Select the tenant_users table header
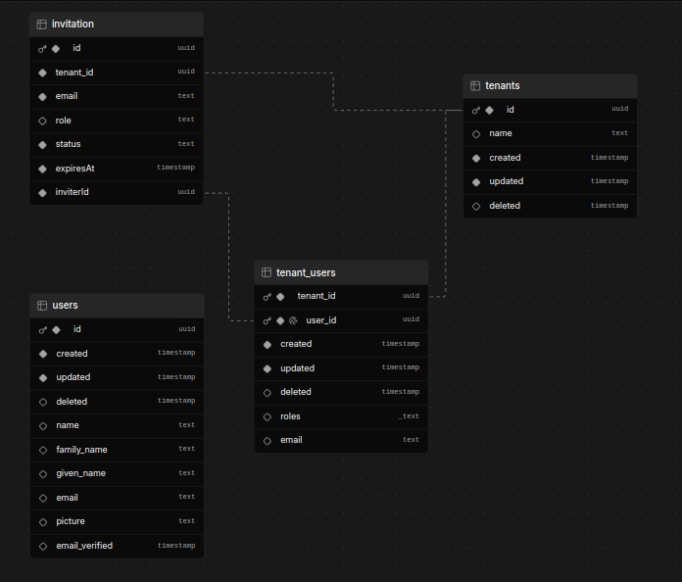 [341, 272]
